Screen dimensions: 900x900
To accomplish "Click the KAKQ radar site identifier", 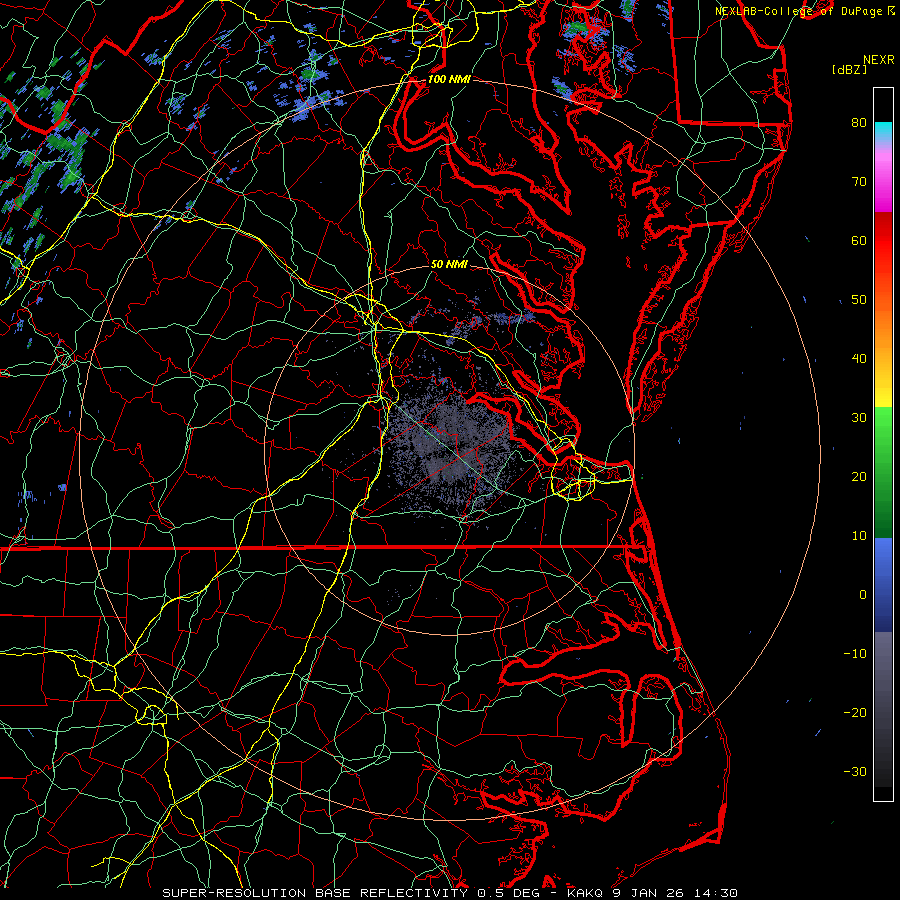I will (584, 893).
